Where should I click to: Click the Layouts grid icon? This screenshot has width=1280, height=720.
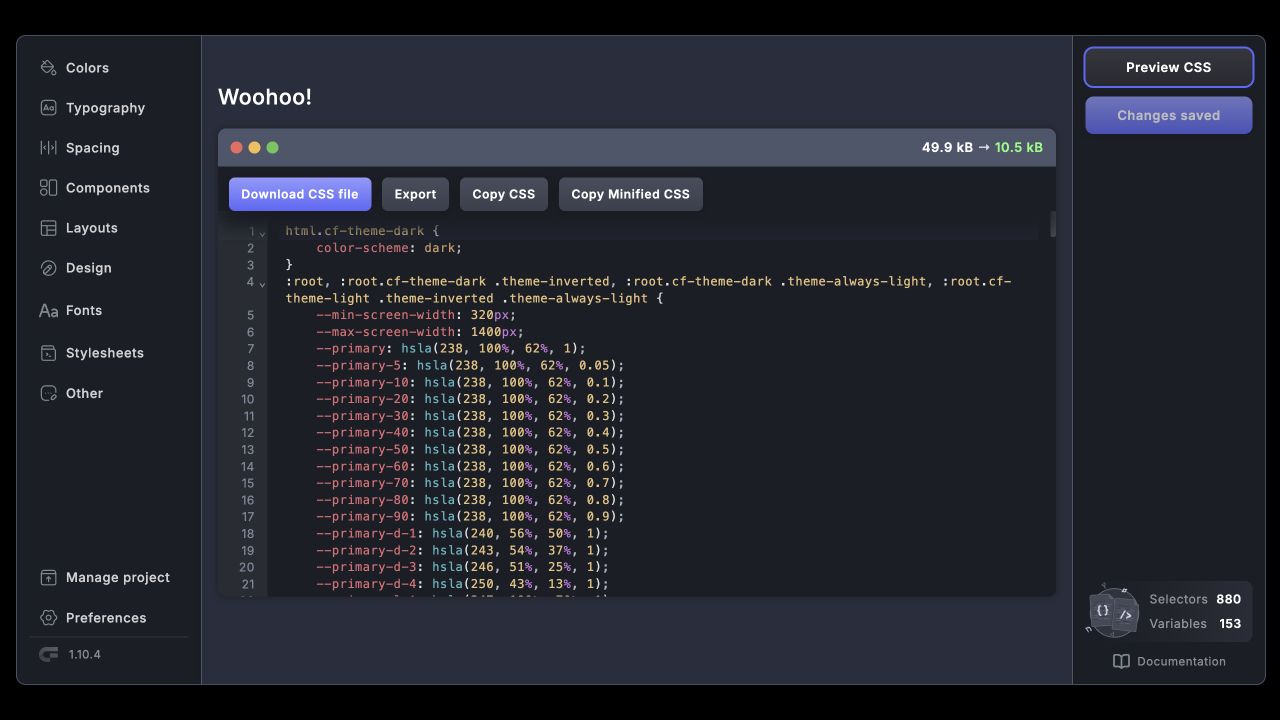click(x=48, y=228)
